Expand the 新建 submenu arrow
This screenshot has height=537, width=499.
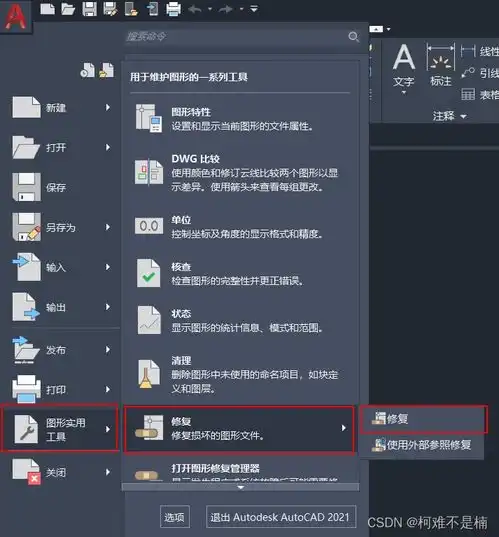(108, 108)
